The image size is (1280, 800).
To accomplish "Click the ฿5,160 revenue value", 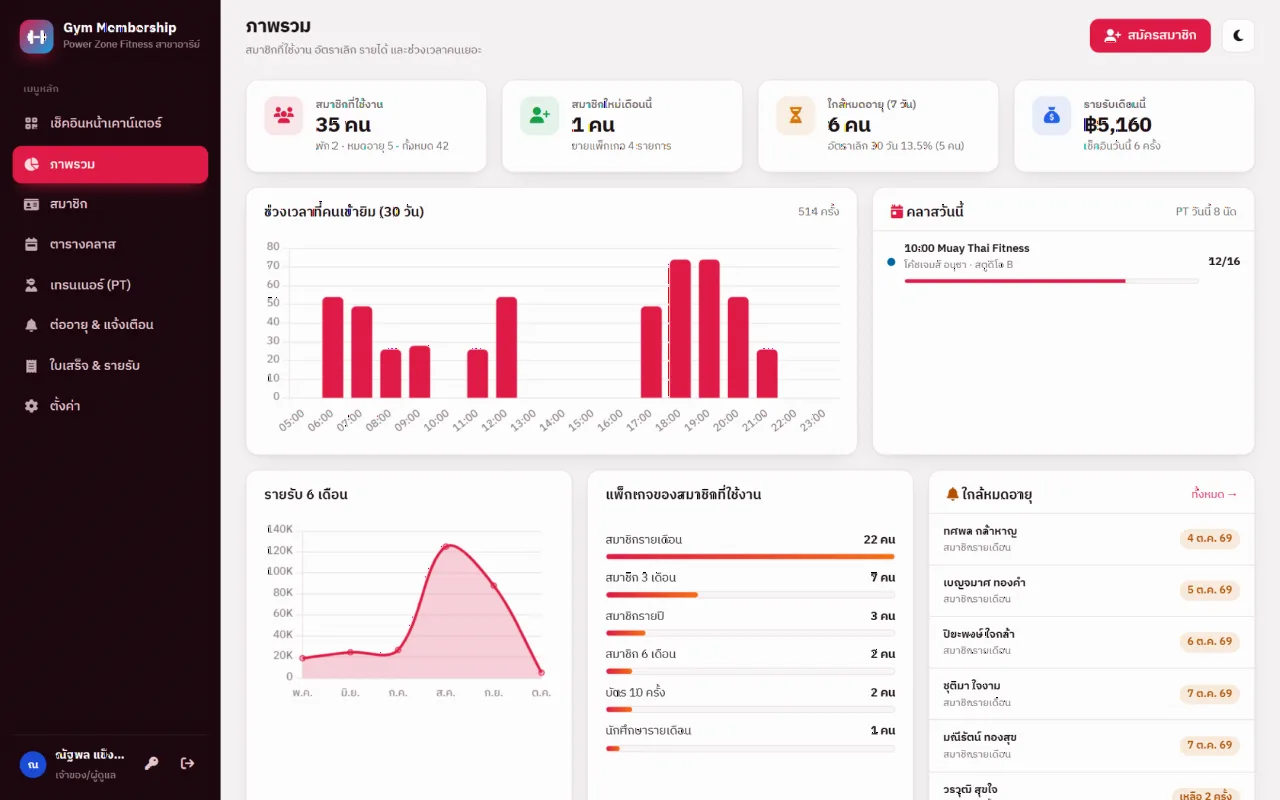I will 1118,125.
